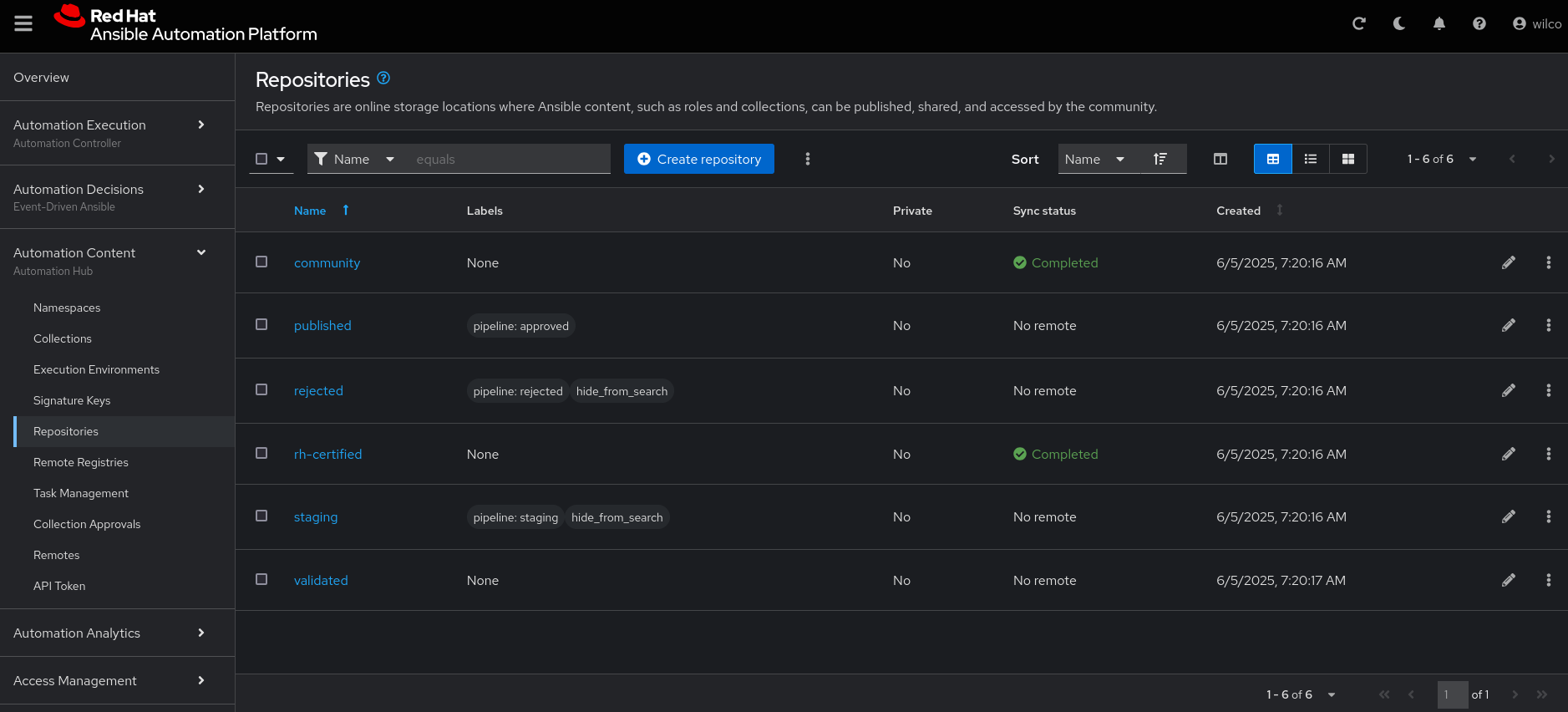The height and width of the screenshot is (712, 1568).
Task: Collapse Automation Content section
Action: [117, 261]
